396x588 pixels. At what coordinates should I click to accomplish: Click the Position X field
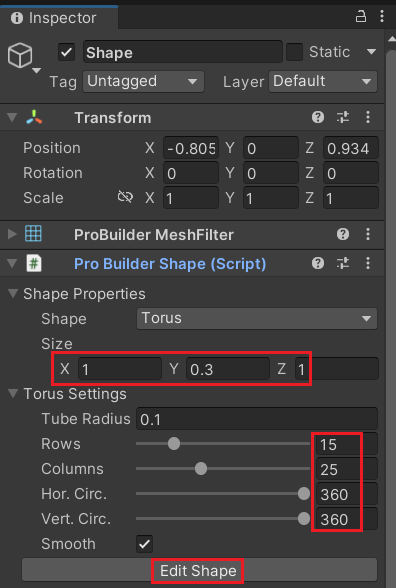(x=191, y=148)
